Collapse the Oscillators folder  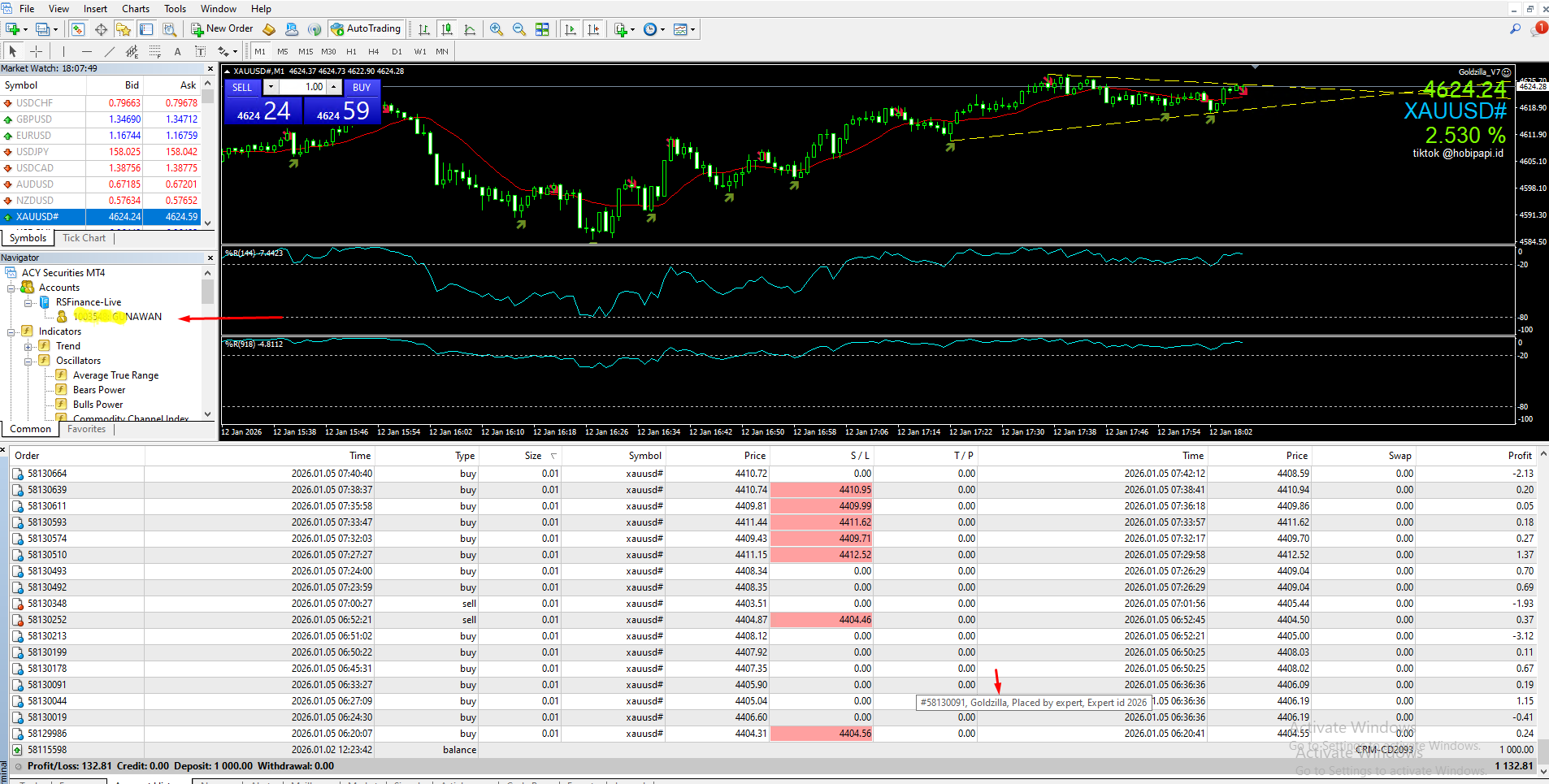[x=28, y=361]
